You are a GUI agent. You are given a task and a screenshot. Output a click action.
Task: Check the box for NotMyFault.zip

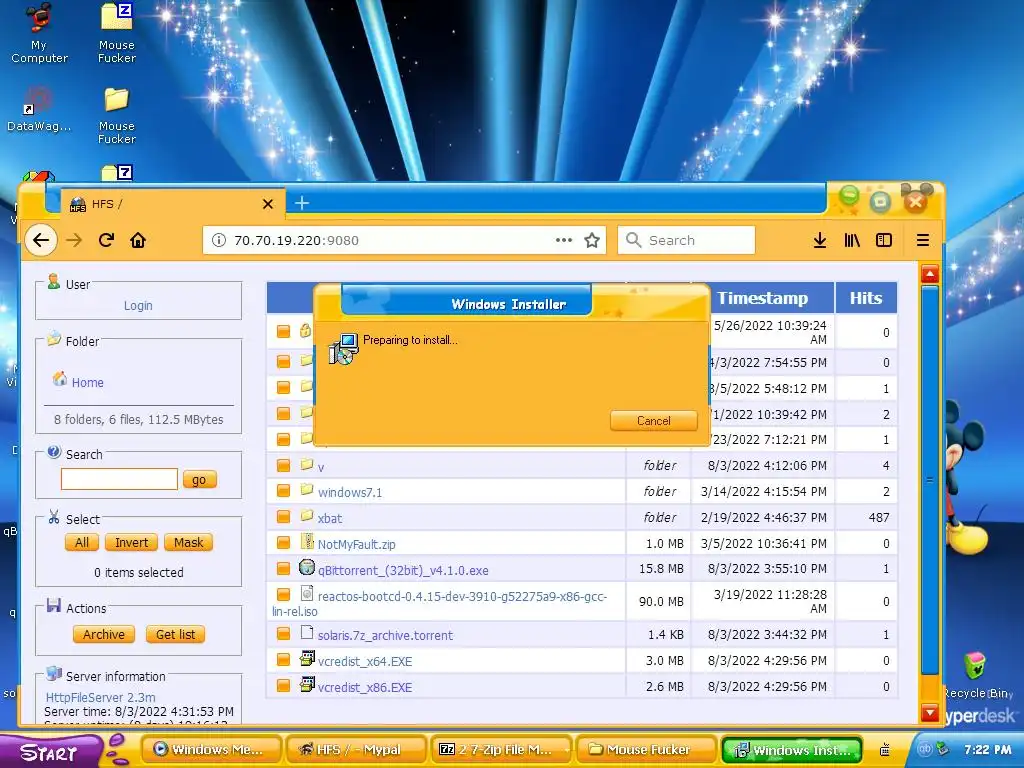283,543
